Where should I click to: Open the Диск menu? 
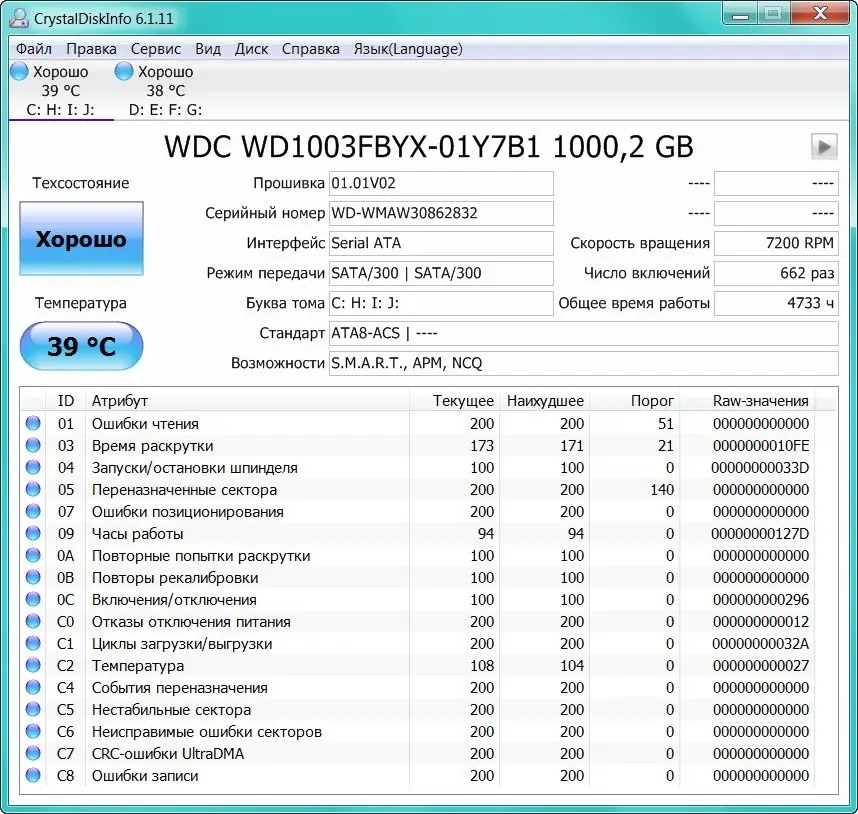pos(251,49)
